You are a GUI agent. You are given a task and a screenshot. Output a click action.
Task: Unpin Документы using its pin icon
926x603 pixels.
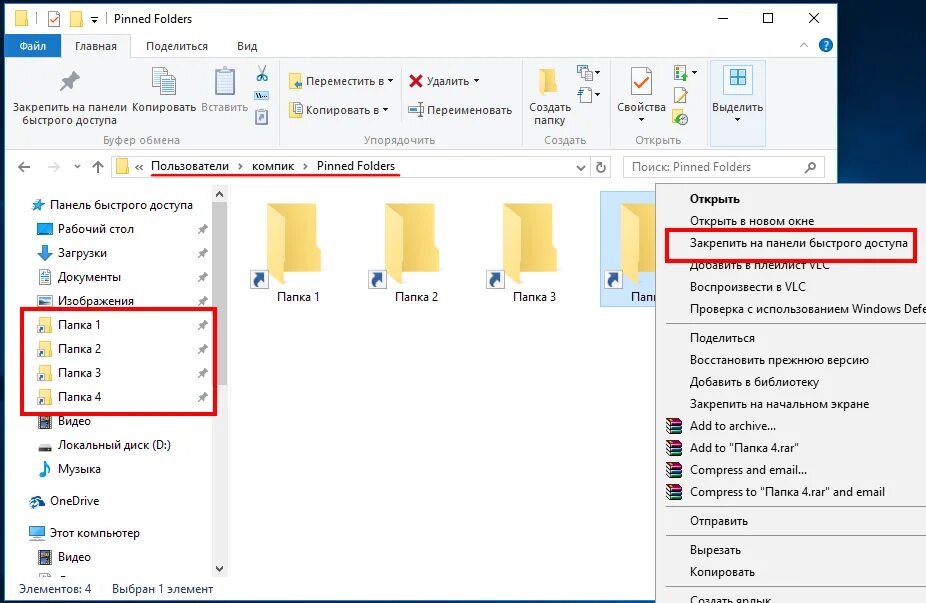(203, 276)
